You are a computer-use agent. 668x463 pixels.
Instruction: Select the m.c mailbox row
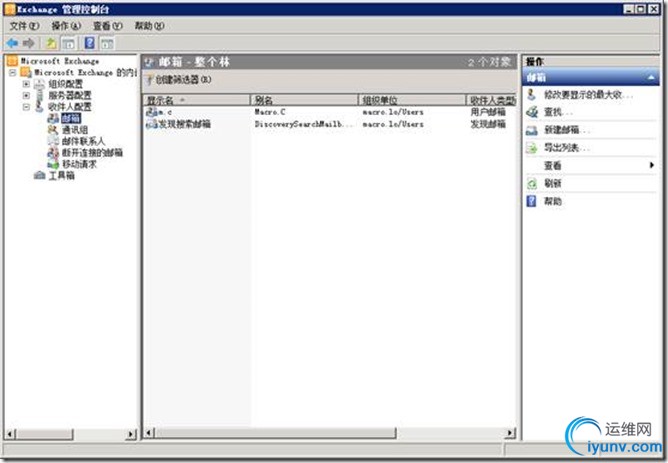pyautogui.click(x=330, y=112)
